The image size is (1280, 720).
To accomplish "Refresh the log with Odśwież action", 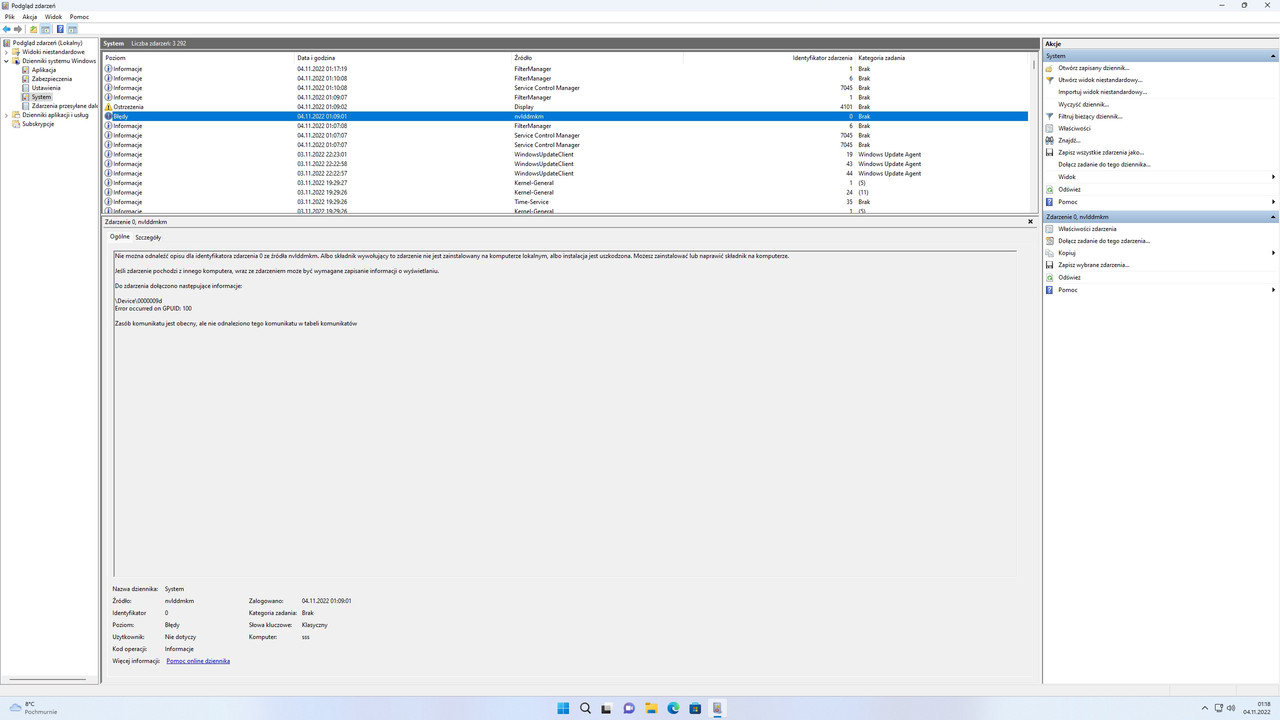I will 1068,189.
